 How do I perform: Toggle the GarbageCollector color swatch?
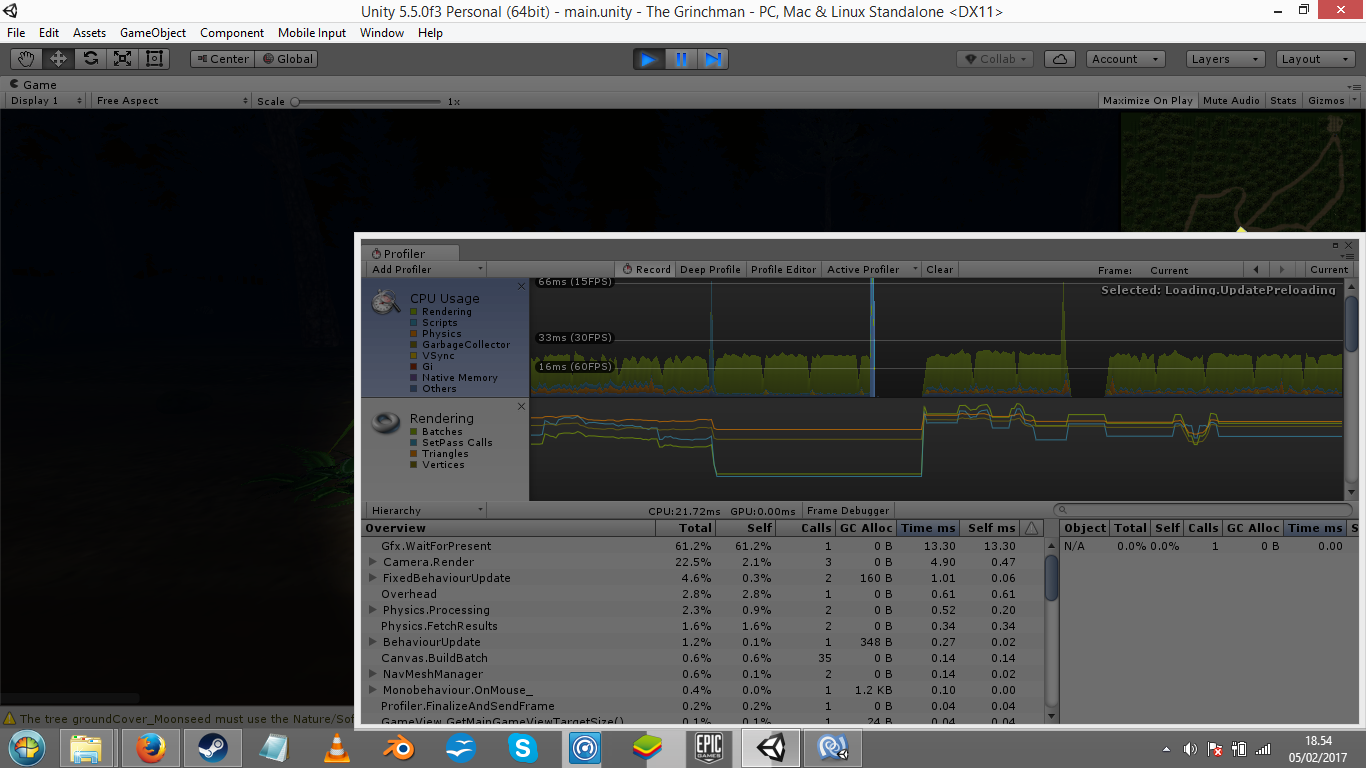[x=413, y=345]
